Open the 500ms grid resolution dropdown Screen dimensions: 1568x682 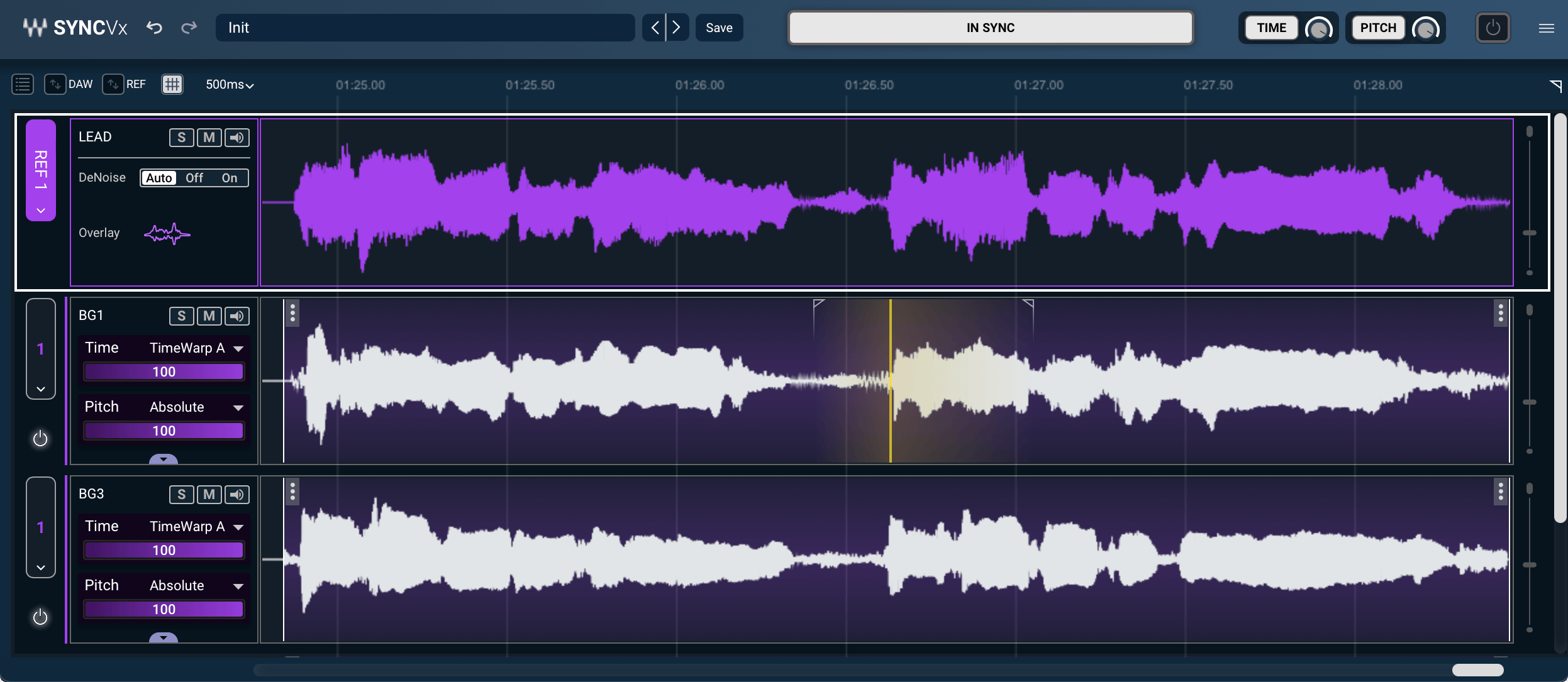tap(229, 84)
